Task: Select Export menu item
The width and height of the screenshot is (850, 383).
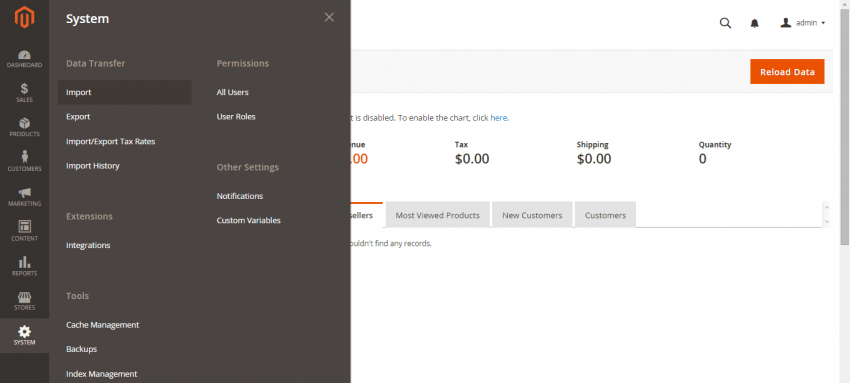Action: click(78, 116)
